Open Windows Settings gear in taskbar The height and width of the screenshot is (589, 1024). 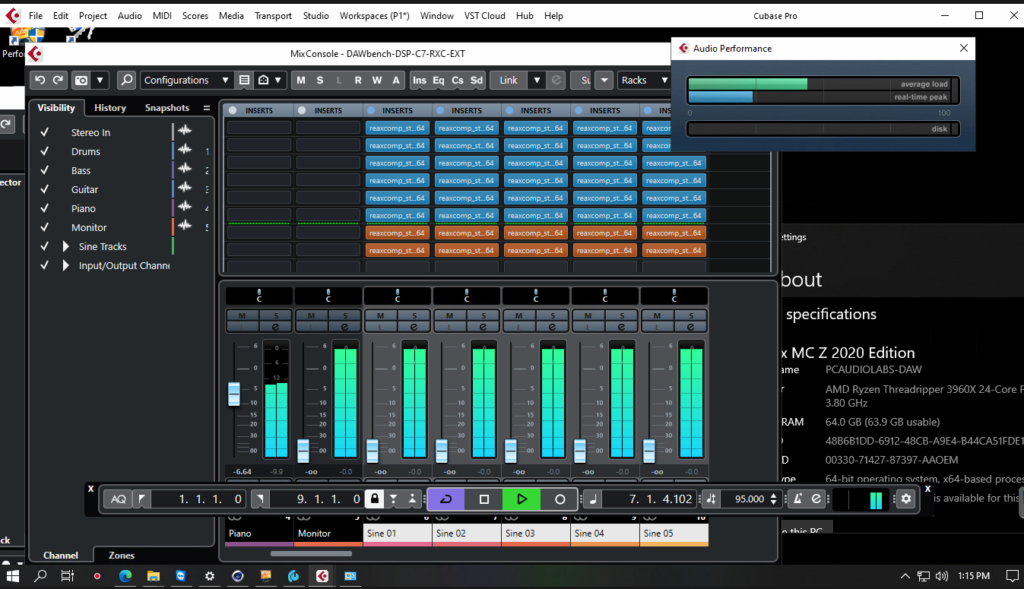pos(210,576)
